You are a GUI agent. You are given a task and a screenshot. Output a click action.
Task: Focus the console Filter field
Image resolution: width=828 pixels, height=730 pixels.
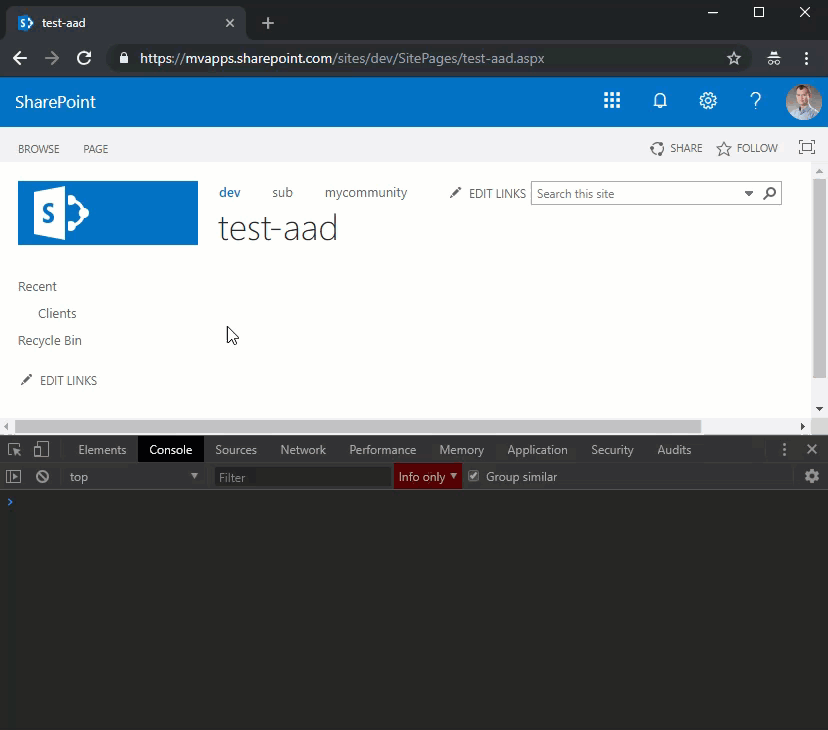tap(303, 477)
